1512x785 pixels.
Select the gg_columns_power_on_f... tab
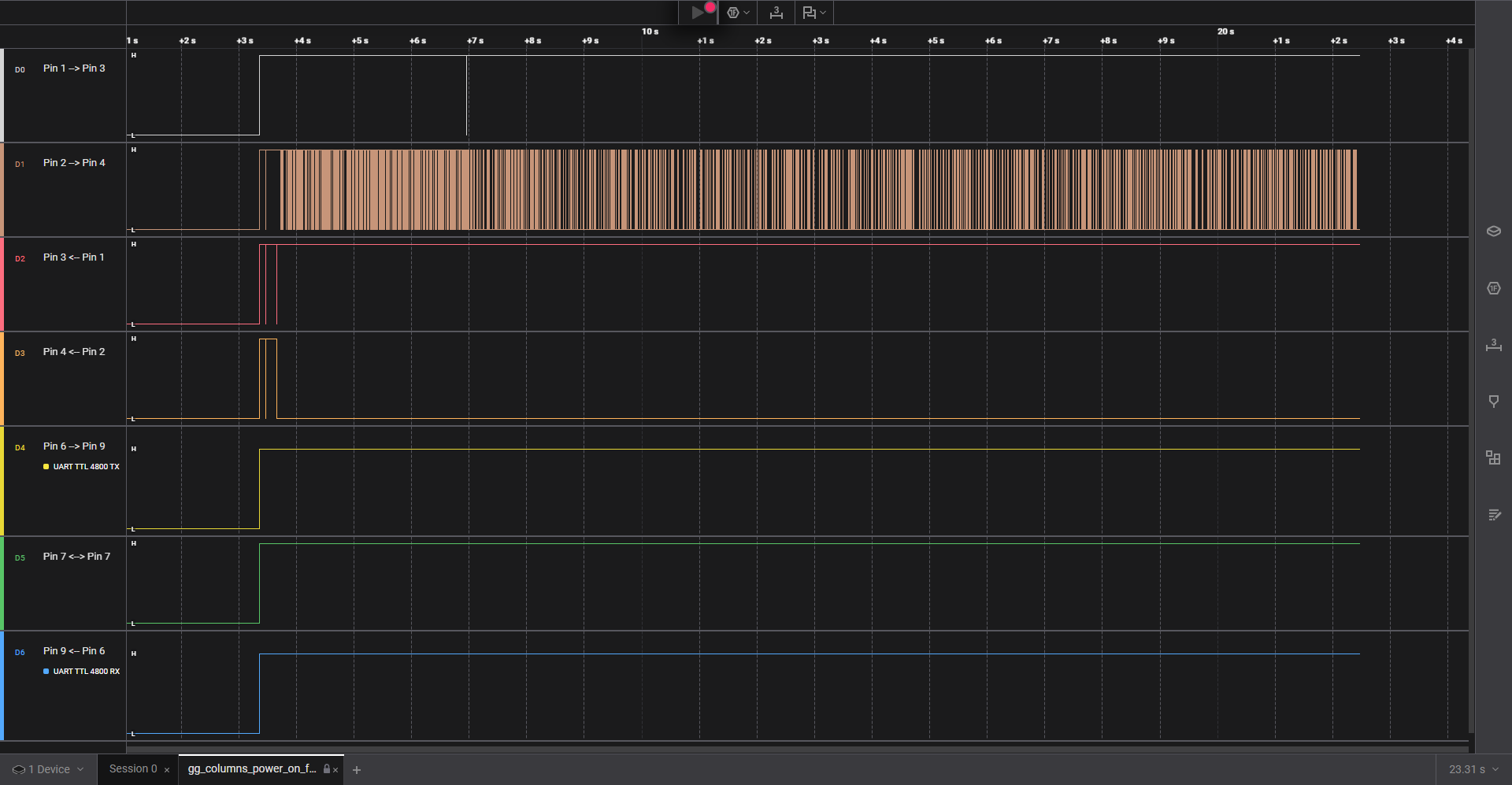[x=251, y=769]
